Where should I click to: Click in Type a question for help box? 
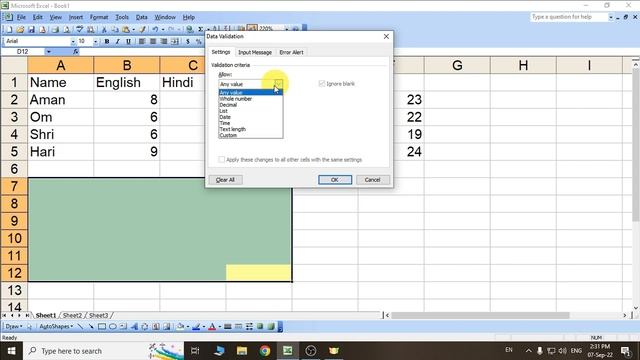coord(569,17)
